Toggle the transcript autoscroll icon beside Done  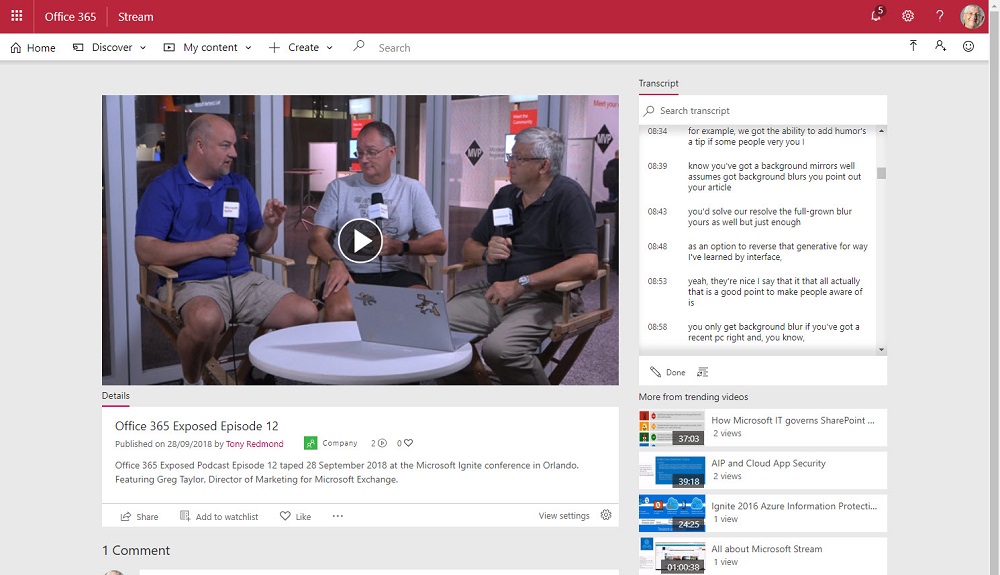[x=702, y=372]
